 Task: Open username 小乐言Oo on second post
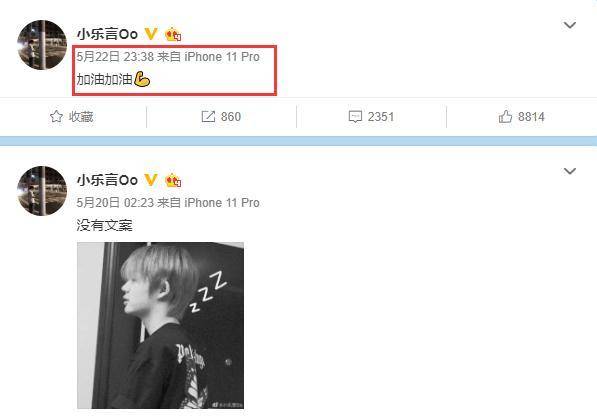pyautogui.click(x=107, y=180)
